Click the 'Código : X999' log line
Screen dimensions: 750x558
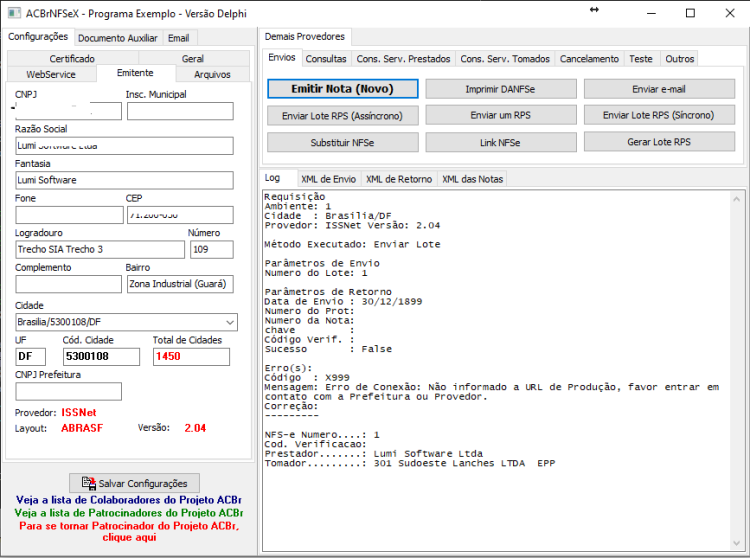pyautogui.click(x=307, y=378)
